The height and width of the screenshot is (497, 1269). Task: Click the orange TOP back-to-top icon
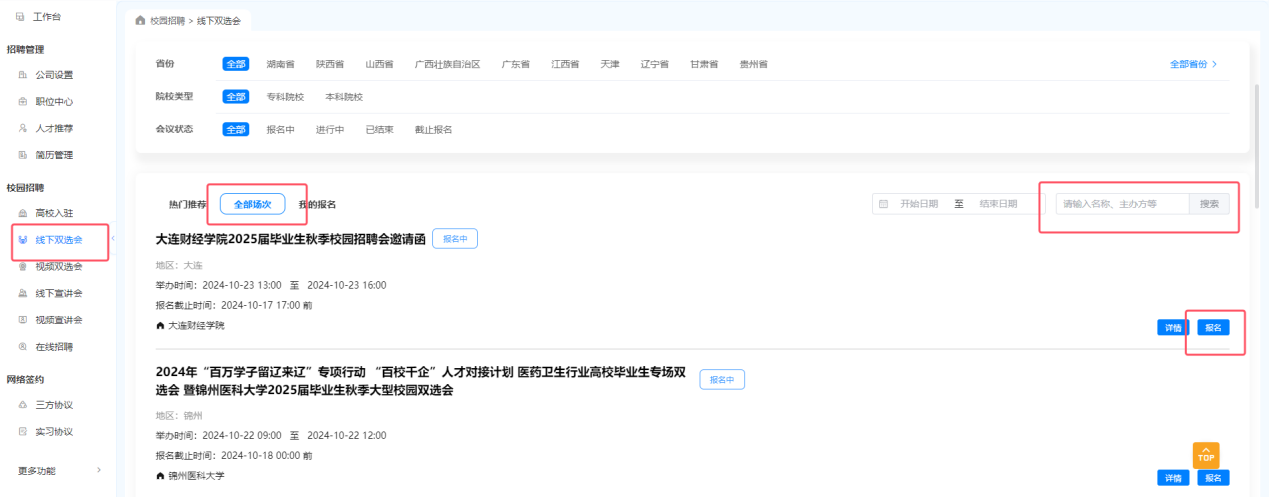click(x=1205, y=455)
